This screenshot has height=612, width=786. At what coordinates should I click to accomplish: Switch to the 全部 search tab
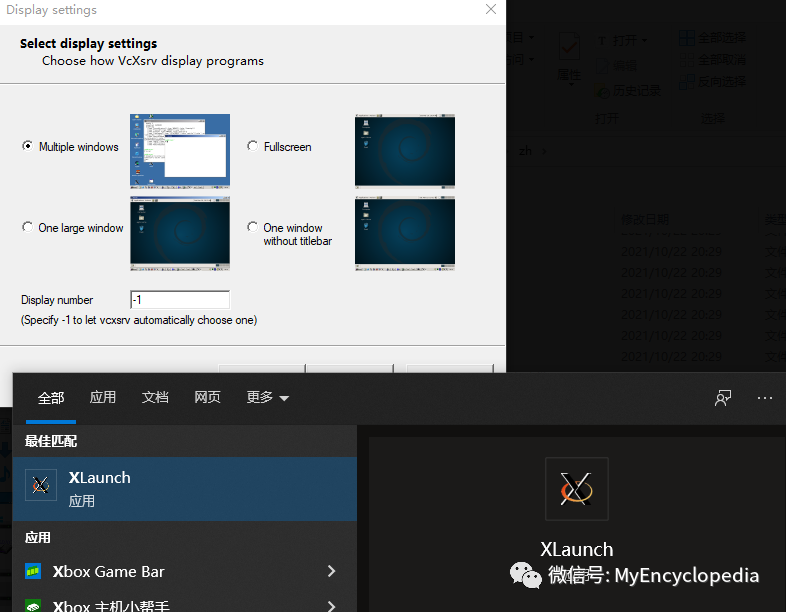[51, 398]
